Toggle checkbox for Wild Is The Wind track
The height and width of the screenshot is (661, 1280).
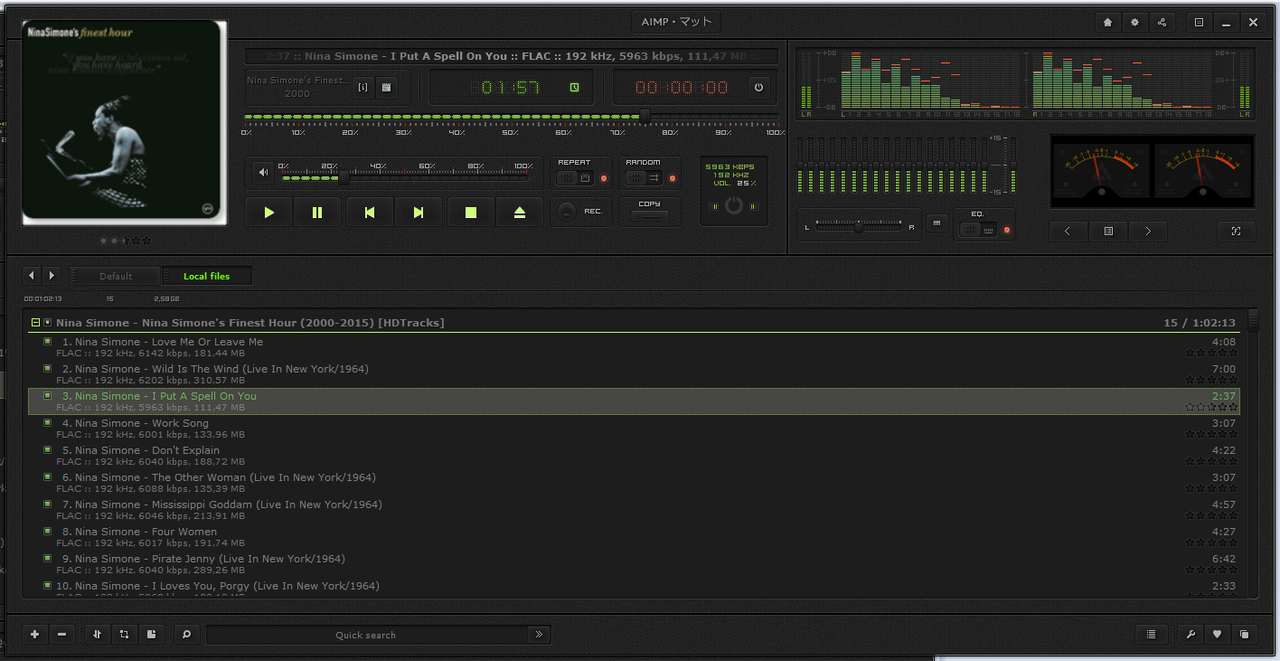point(47,368)
